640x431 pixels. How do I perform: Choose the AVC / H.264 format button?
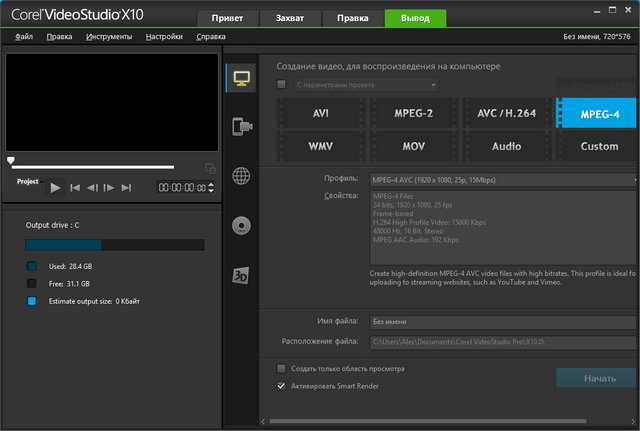[x=507, y=113]
